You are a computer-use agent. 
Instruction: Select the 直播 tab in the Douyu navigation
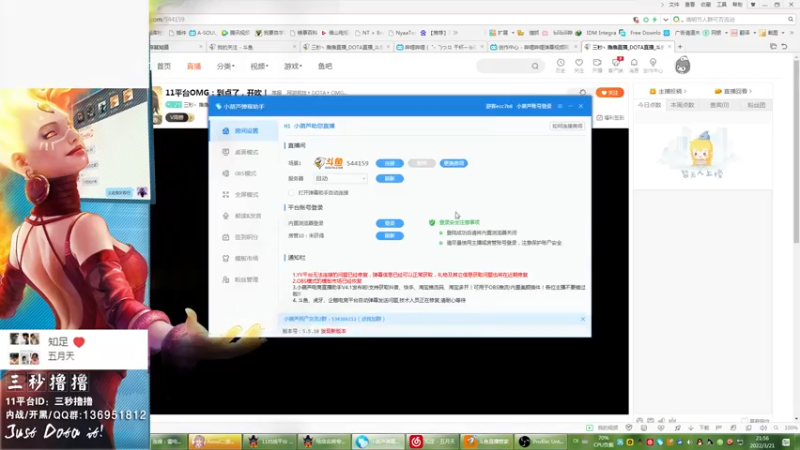[x=194, y=66]
